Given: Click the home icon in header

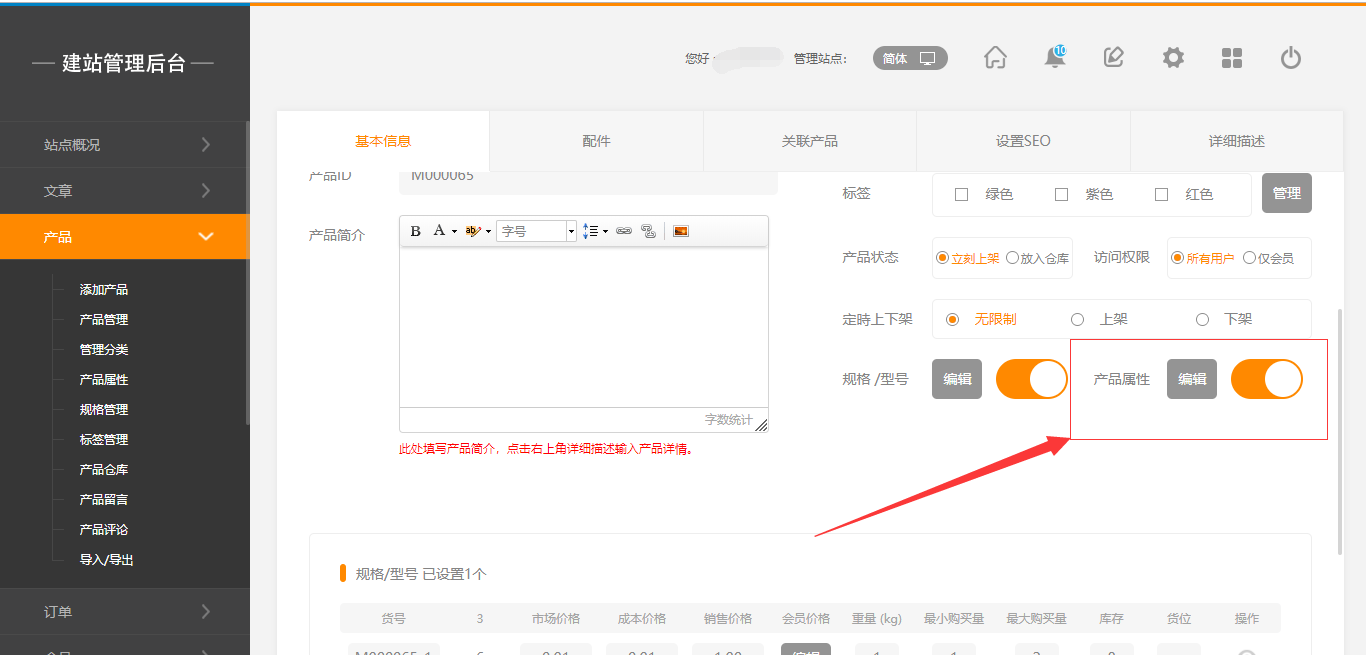Looking at the screenshot, I should (x=995, y=58).
